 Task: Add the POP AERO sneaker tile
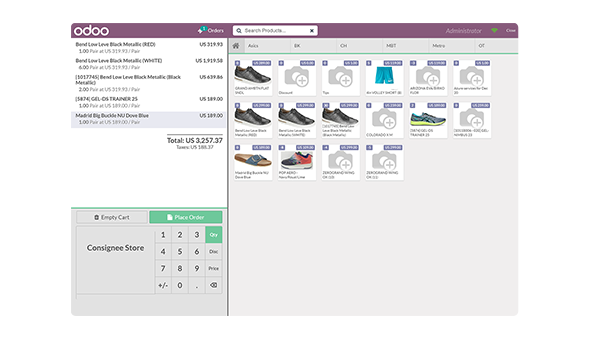pyautogui.click(x=297, y=162)
